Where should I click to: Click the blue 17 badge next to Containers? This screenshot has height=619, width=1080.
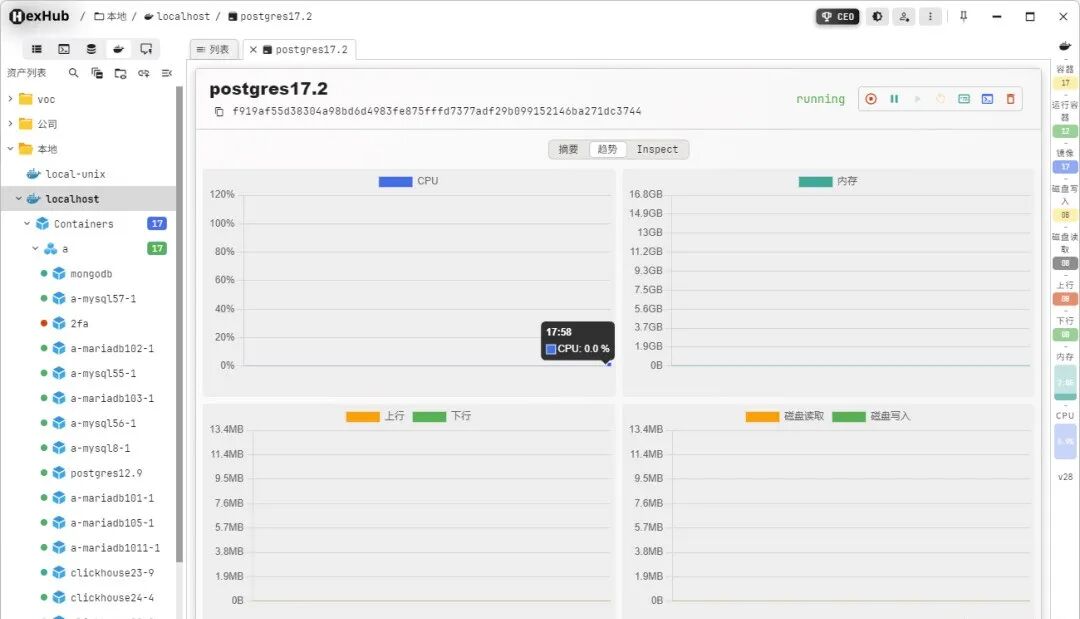[x=157, y=224]
